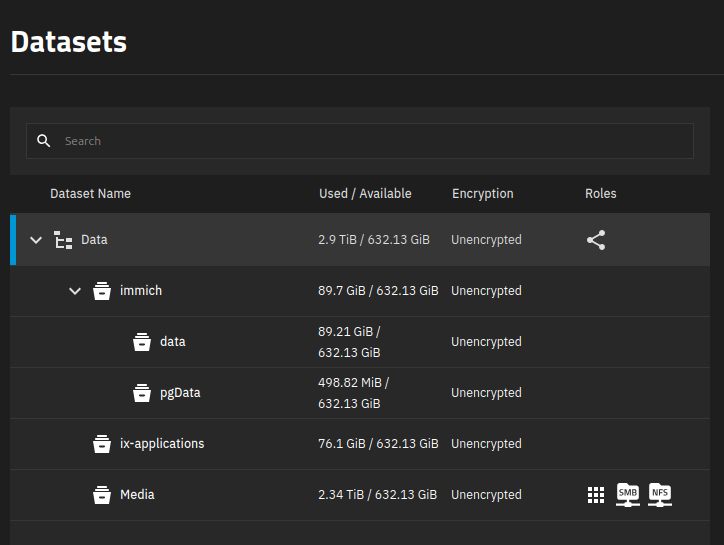Screen dimensions: 724x545
Task: Click the share role icon on Data
Action: [x=596, y=240]
